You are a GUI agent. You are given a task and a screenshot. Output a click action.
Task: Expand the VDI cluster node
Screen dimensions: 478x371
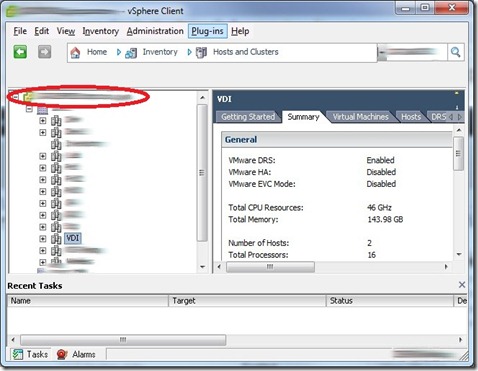[43, 239]
